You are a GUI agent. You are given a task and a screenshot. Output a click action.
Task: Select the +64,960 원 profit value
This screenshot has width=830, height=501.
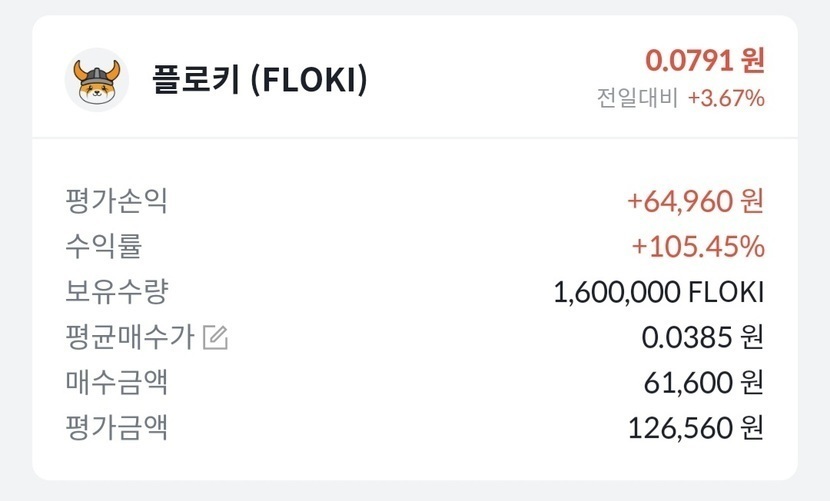pos(695,201)
